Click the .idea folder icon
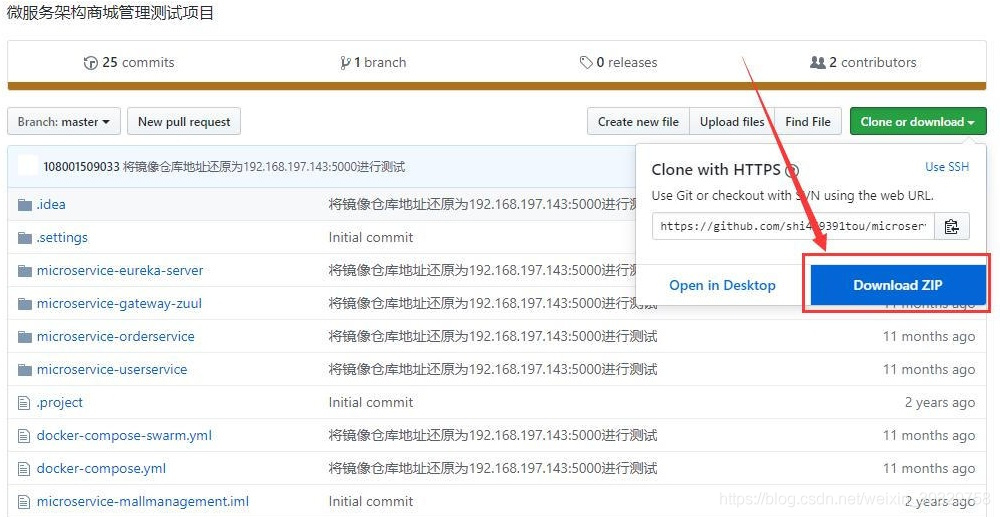Screen dimensions: 1000x517 pyautogui.click(x=25, y=205)
